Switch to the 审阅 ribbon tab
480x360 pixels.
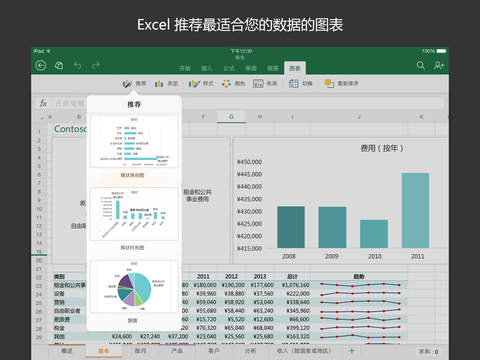click(x=251, y=68)
